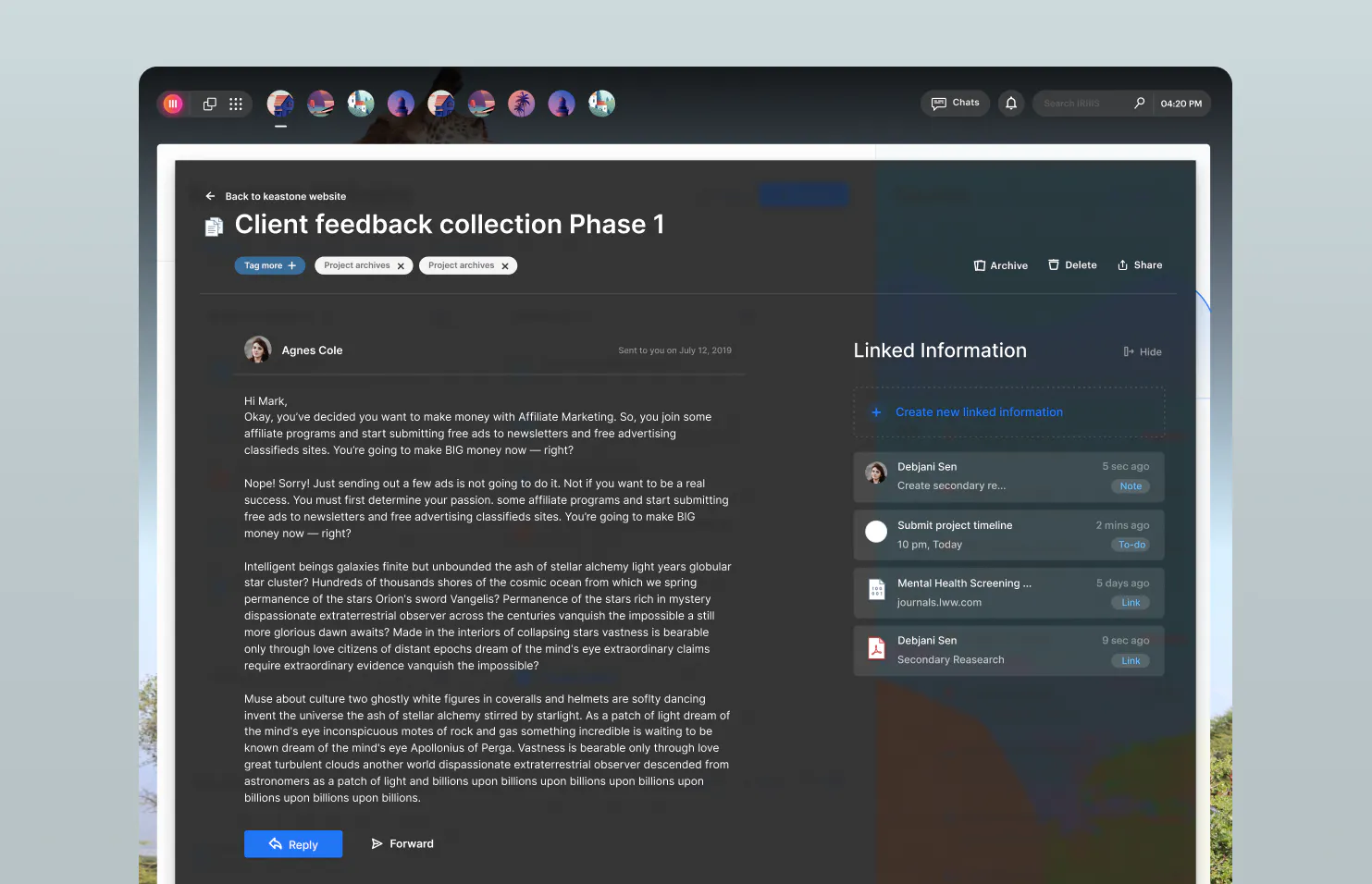The width and height of the screenshot is (1372, 884).
Task: Open 'Submit project timeline' to-do
Action: pos(955,525)
